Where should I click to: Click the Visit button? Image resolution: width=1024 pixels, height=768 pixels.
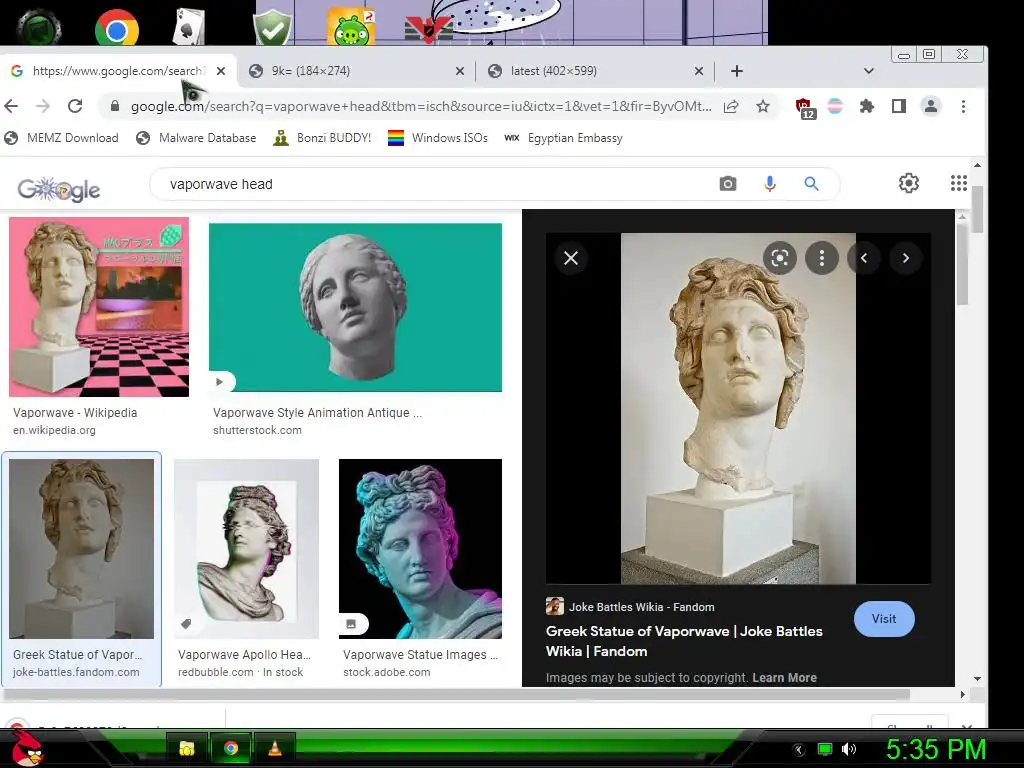pyautogui.click(x=884, y=618)
